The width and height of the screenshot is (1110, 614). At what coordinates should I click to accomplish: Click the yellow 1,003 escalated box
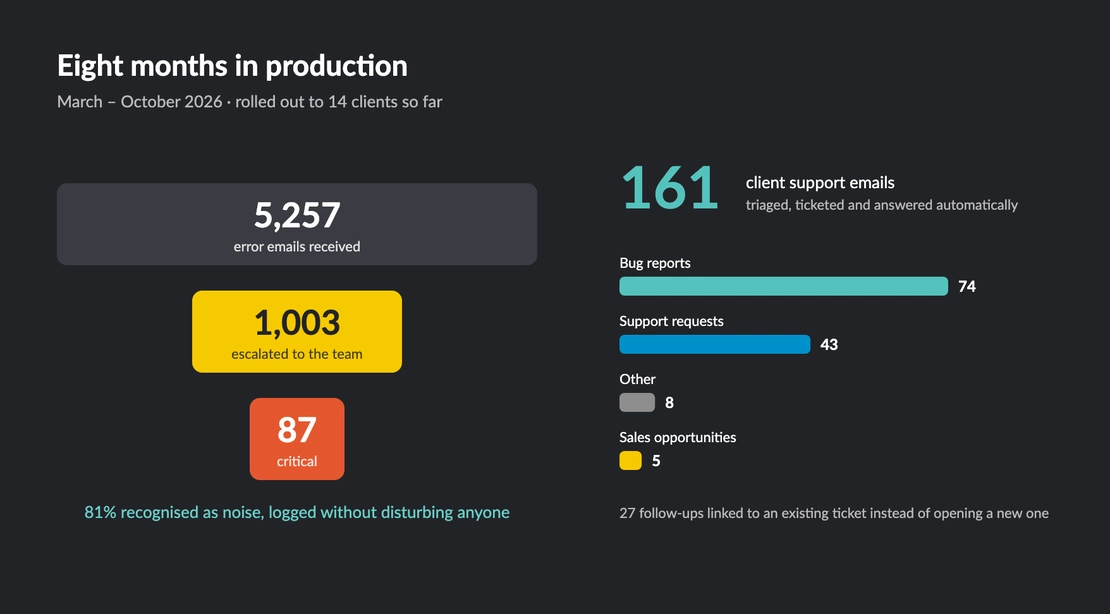coord(297,331)
